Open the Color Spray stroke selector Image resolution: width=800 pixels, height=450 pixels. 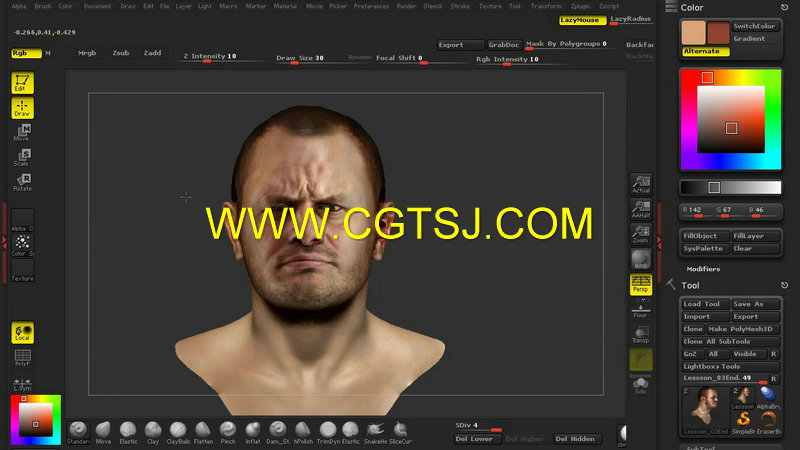(22, 245)
